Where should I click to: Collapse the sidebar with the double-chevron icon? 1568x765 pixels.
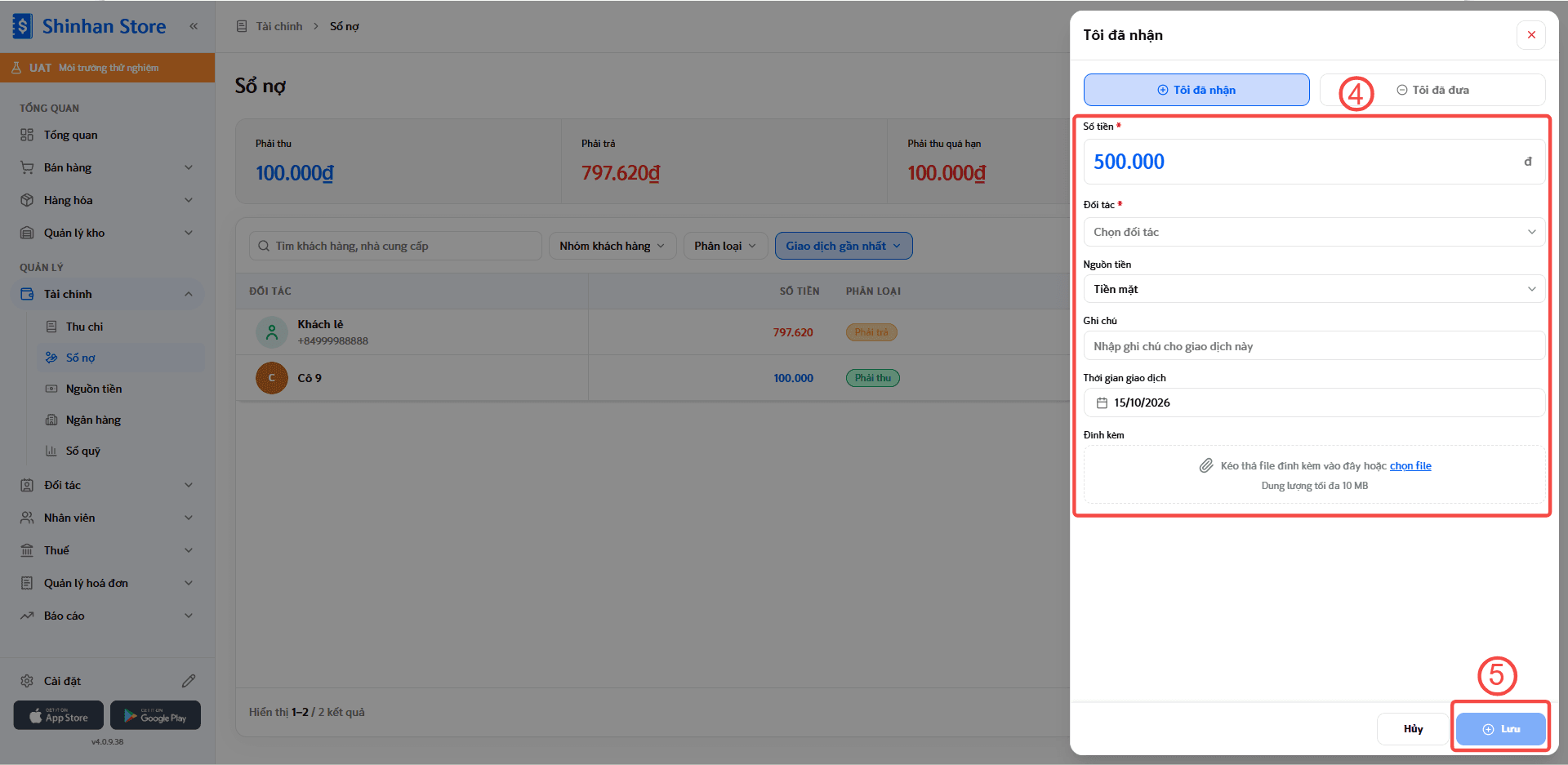tap(194, 26)
